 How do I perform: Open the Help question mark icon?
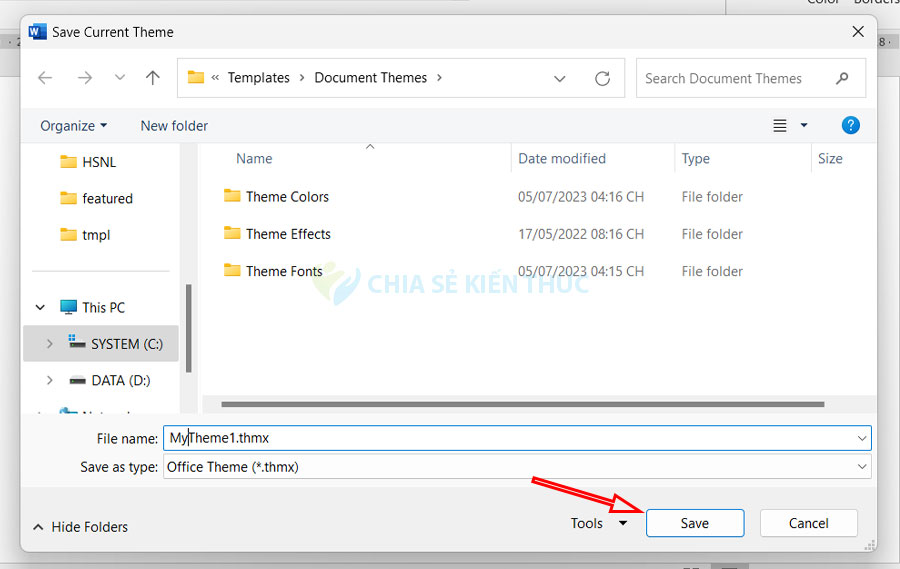[850, 125]
